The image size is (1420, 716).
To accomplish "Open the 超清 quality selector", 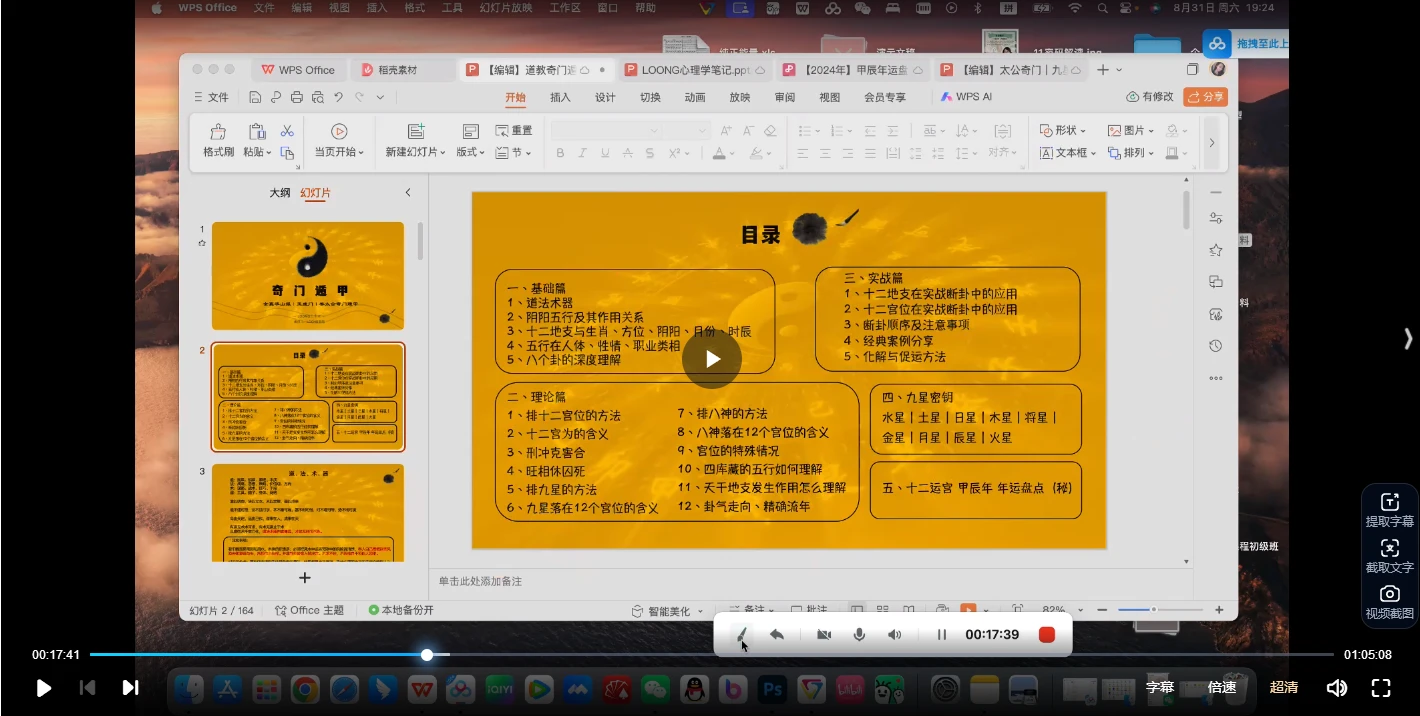I will (x=1284, y=687).
